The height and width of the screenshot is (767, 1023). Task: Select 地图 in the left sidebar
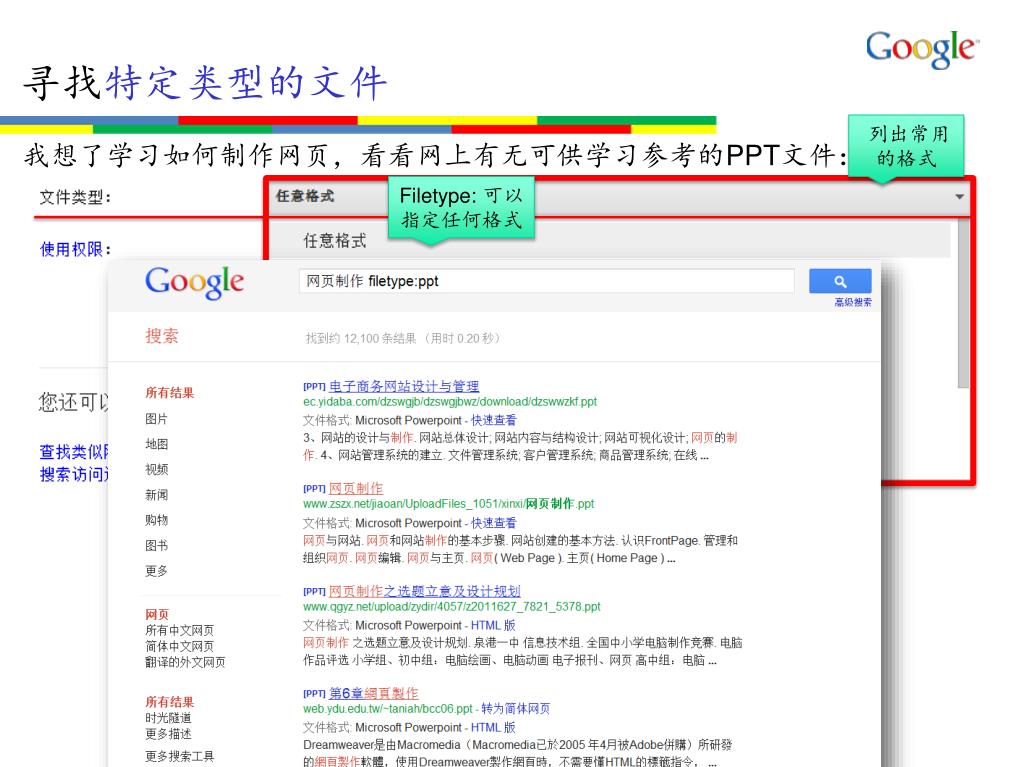pyautogui.click(x=157, y=444)
